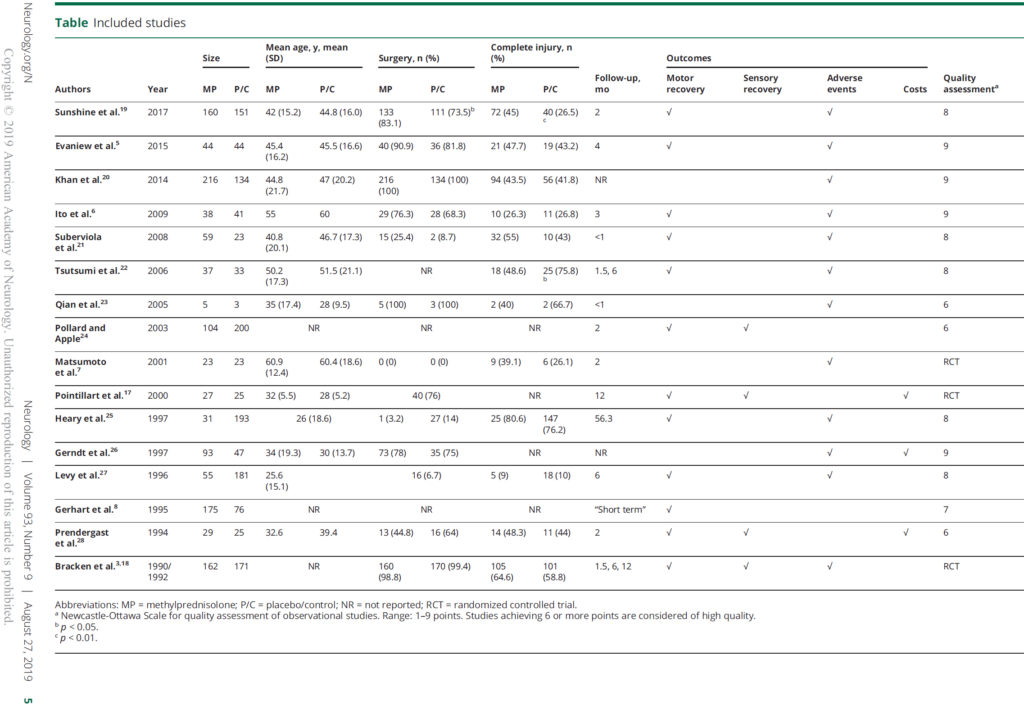Click the 'Complete injury, n (%)' header
The height and width of the screenshot is (710, 1024).
(532, 52)
